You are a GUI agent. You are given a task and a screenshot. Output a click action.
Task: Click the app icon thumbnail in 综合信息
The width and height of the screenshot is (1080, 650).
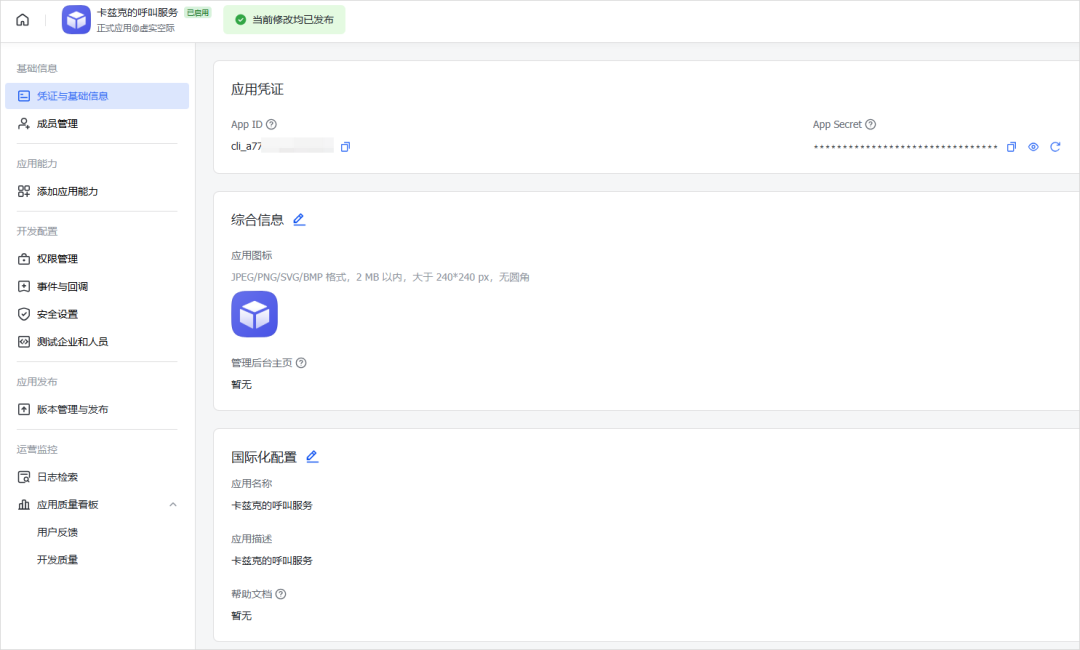tap(254, 314)
